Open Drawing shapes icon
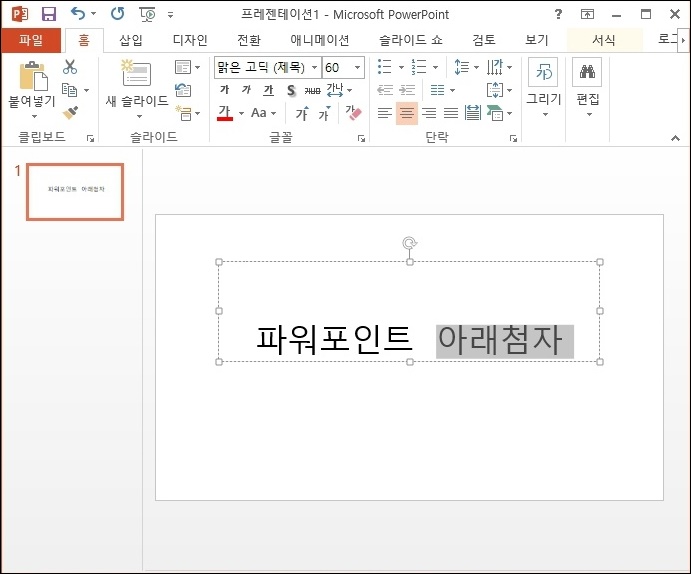Image resolution: width=691 pixels, height=574 pixels. (543, 72)
